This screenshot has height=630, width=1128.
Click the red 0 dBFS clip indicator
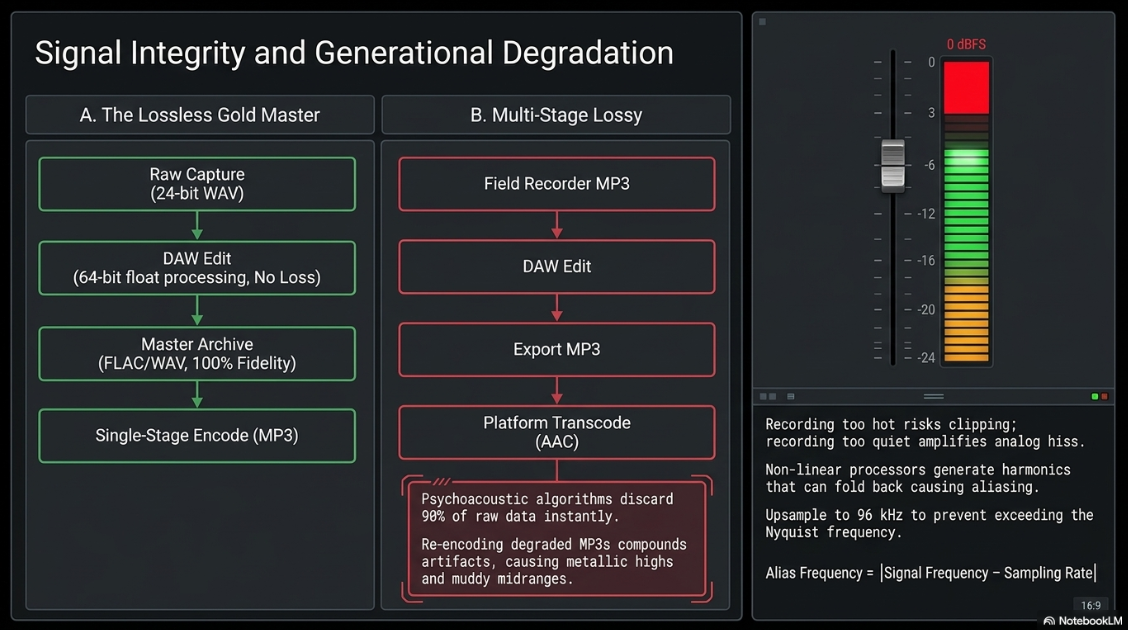[x=966, y=88]
